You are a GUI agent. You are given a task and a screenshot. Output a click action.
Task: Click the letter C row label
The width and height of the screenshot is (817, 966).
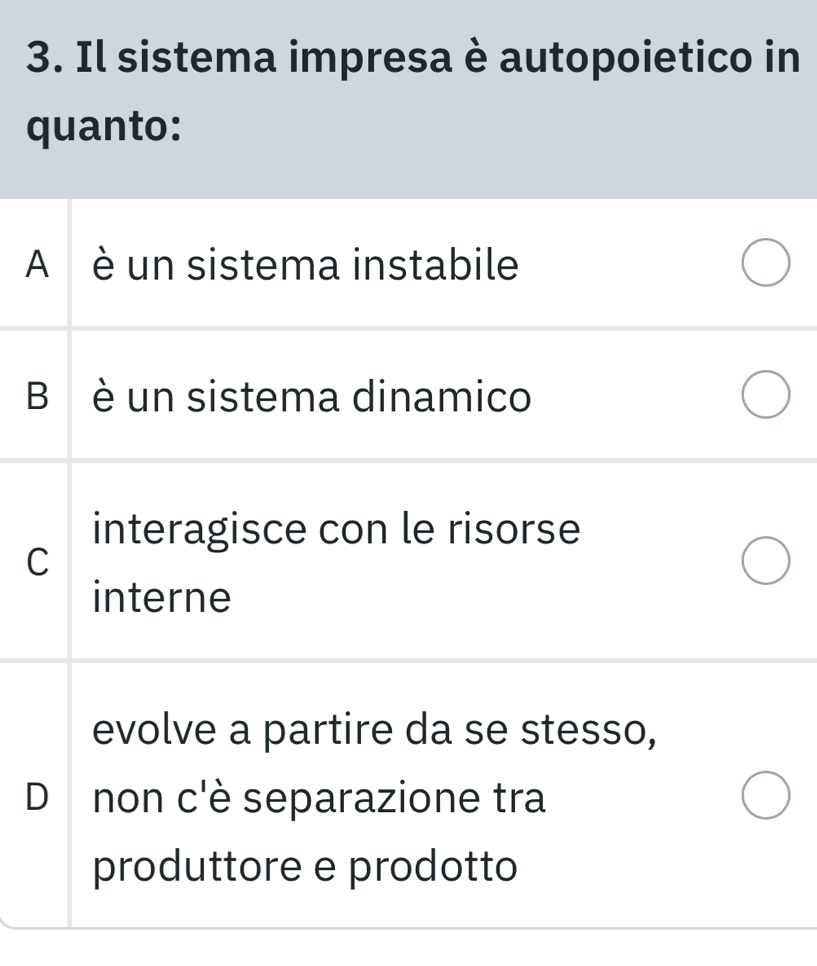tap(37, 563)
